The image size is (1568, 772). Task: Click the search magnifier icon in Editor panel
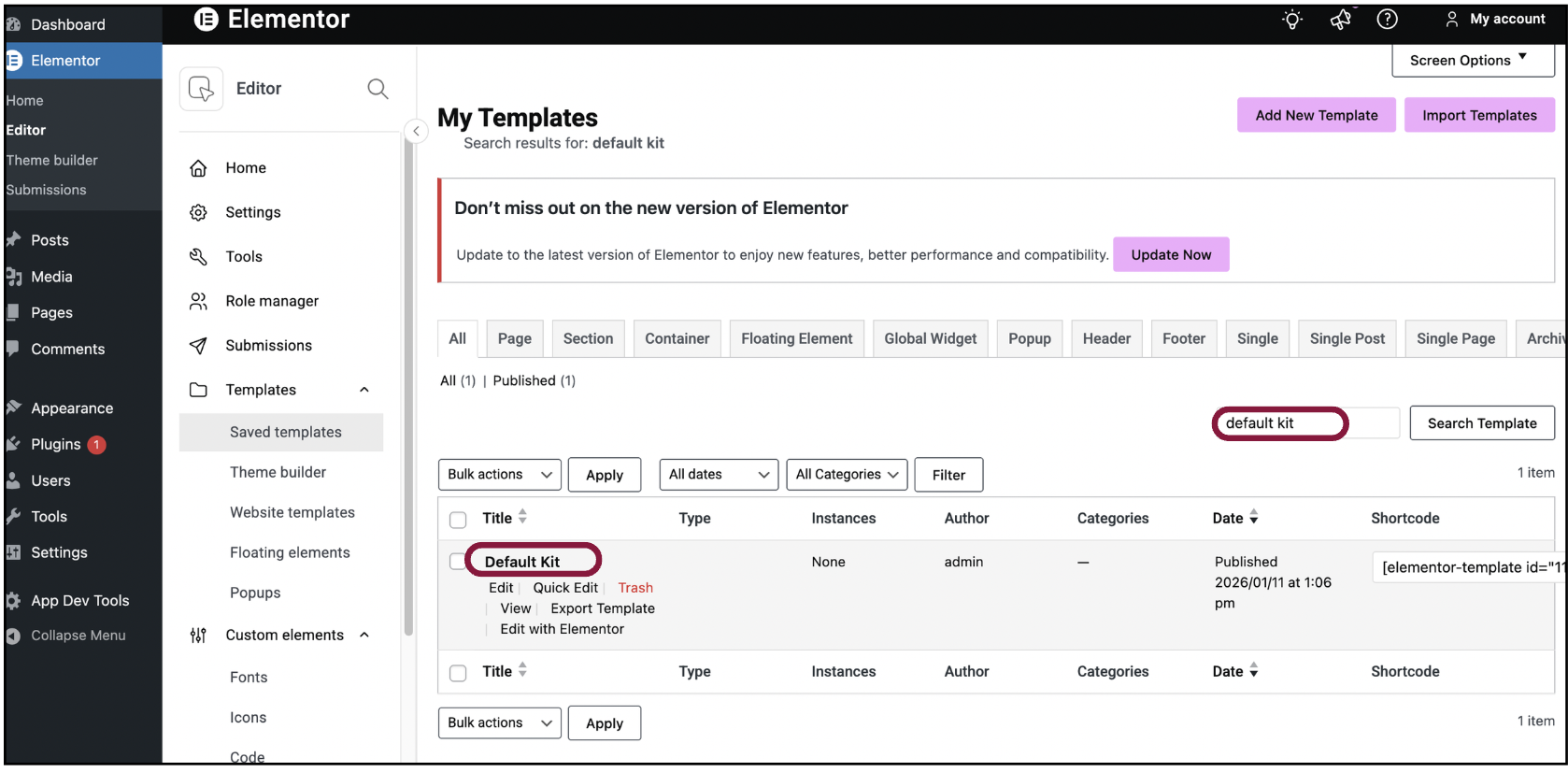click(x=378, y=89)
